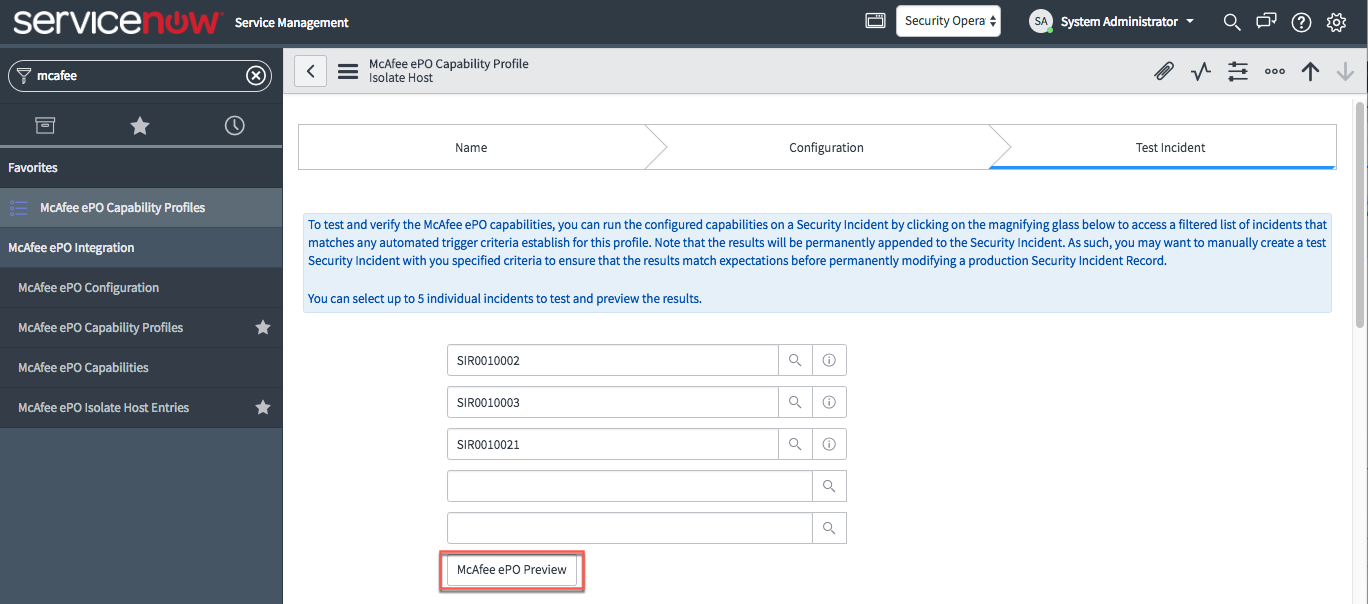This screenshot has height=604, width=1368.
Task: Open personalize form sliders icon
Action: [x=1238, y=71]
